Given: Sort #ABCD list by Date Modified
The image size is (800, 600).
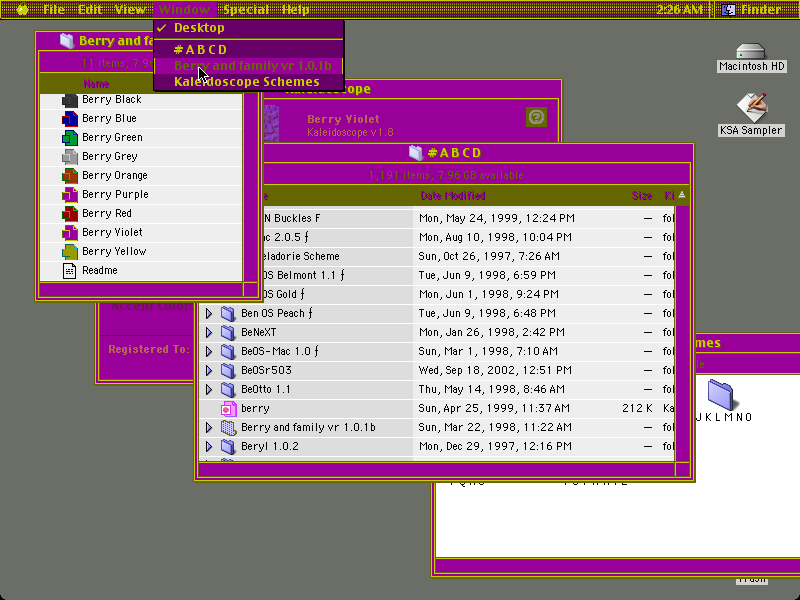Looking at the screenshot, I should pos(453,195).
